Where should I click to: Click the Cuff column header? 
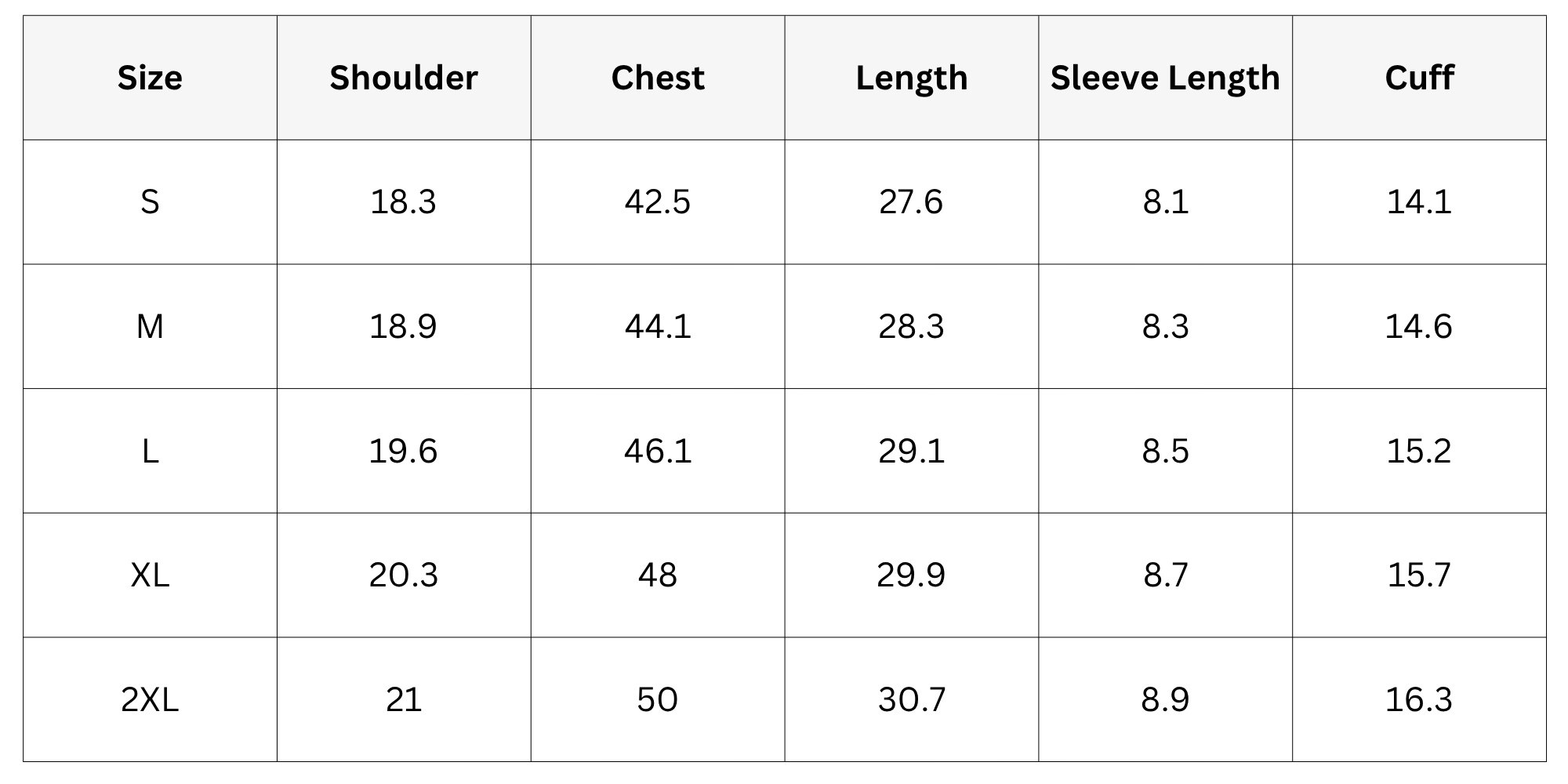point(1419,78)
